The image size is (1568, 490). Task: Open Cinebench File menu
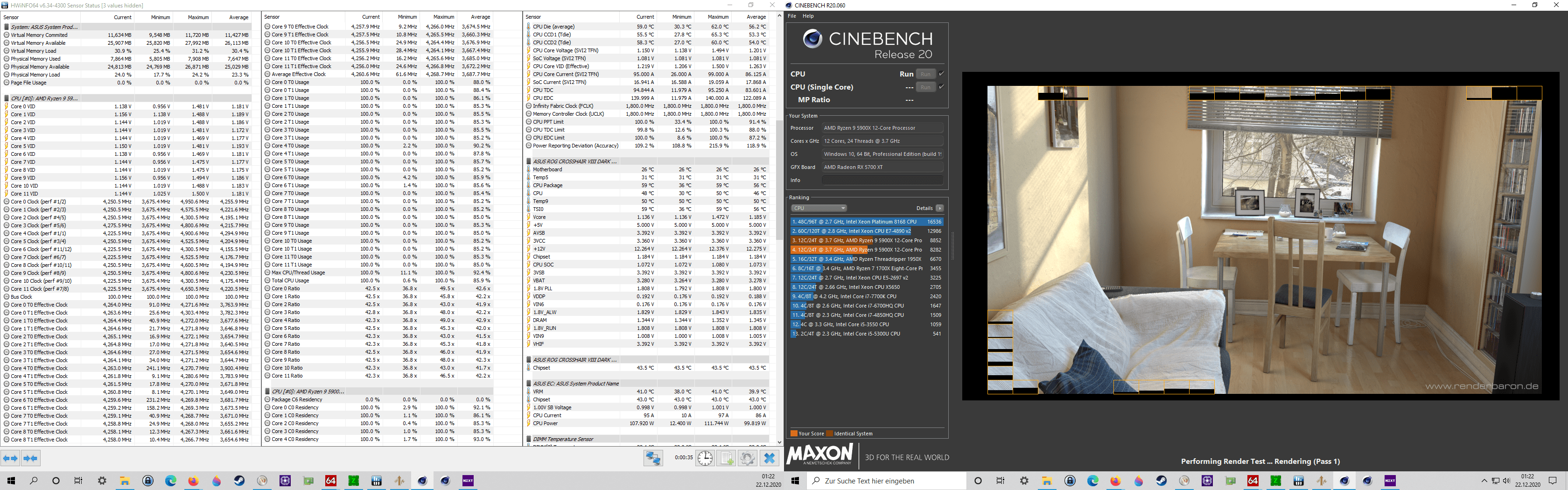coord(792,16)
